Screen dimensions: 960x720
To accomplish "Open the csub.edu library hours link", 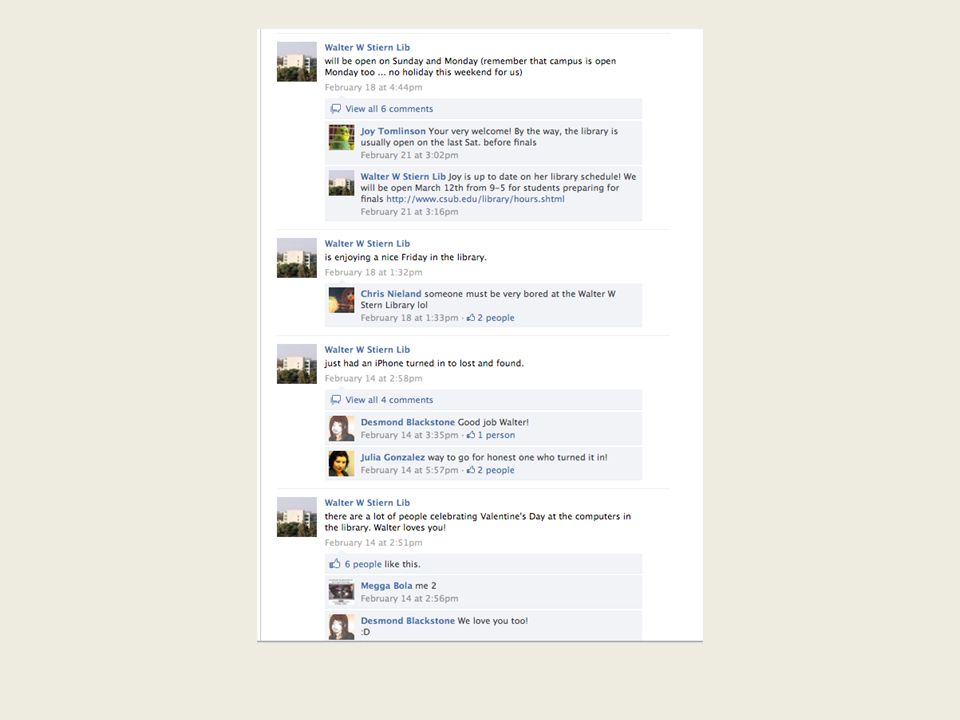I will [475, 199].
